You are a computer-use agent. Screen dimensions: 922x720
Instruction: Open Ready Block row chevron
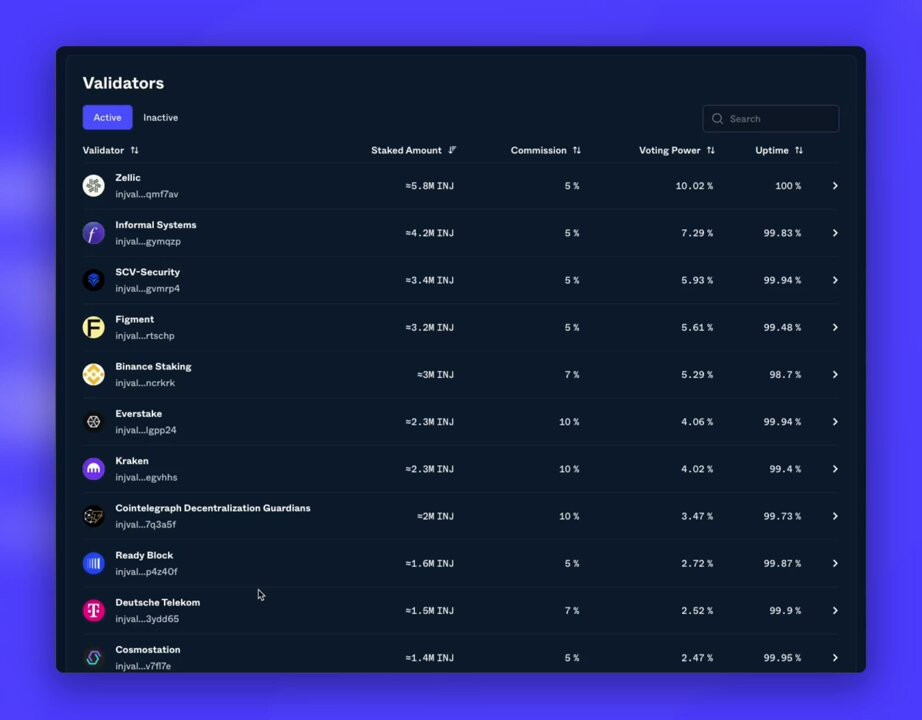pos(835,564)
